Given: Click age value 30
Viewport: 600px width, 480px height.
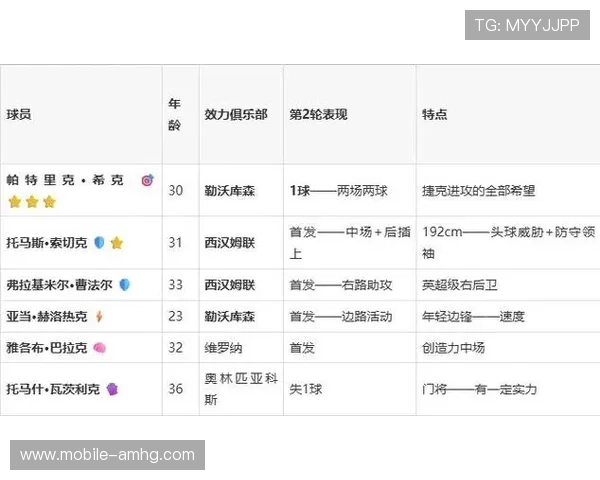Looking at the screenshot, I should 176,190.
